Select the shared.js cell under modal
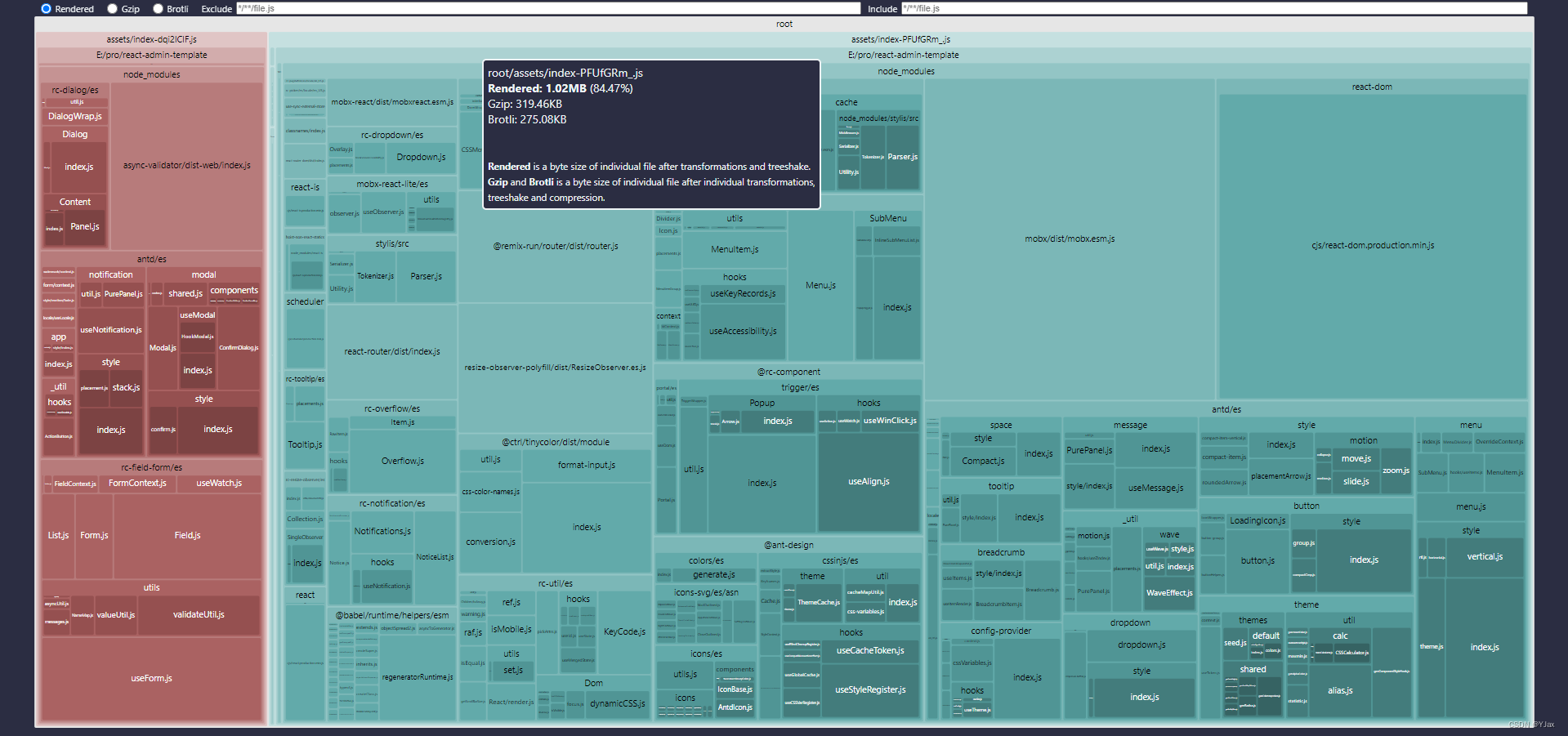The image size is (1568, 736). [x=185, y=293]
